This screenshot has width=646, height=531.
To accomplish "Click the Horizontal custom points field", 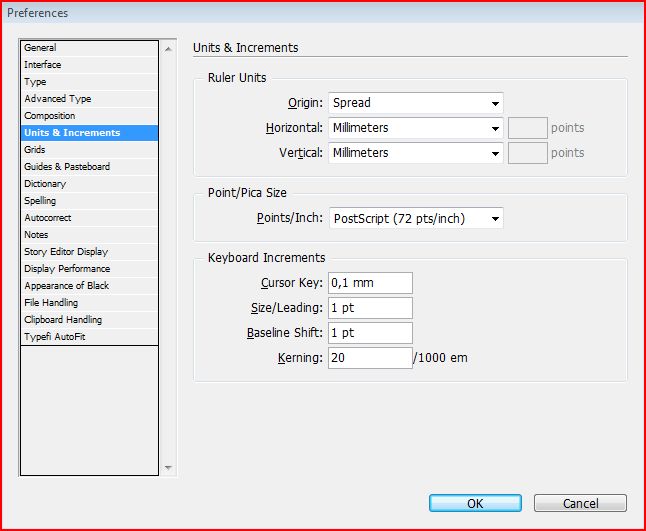I will pyautogui.click(x=528, y=128).
